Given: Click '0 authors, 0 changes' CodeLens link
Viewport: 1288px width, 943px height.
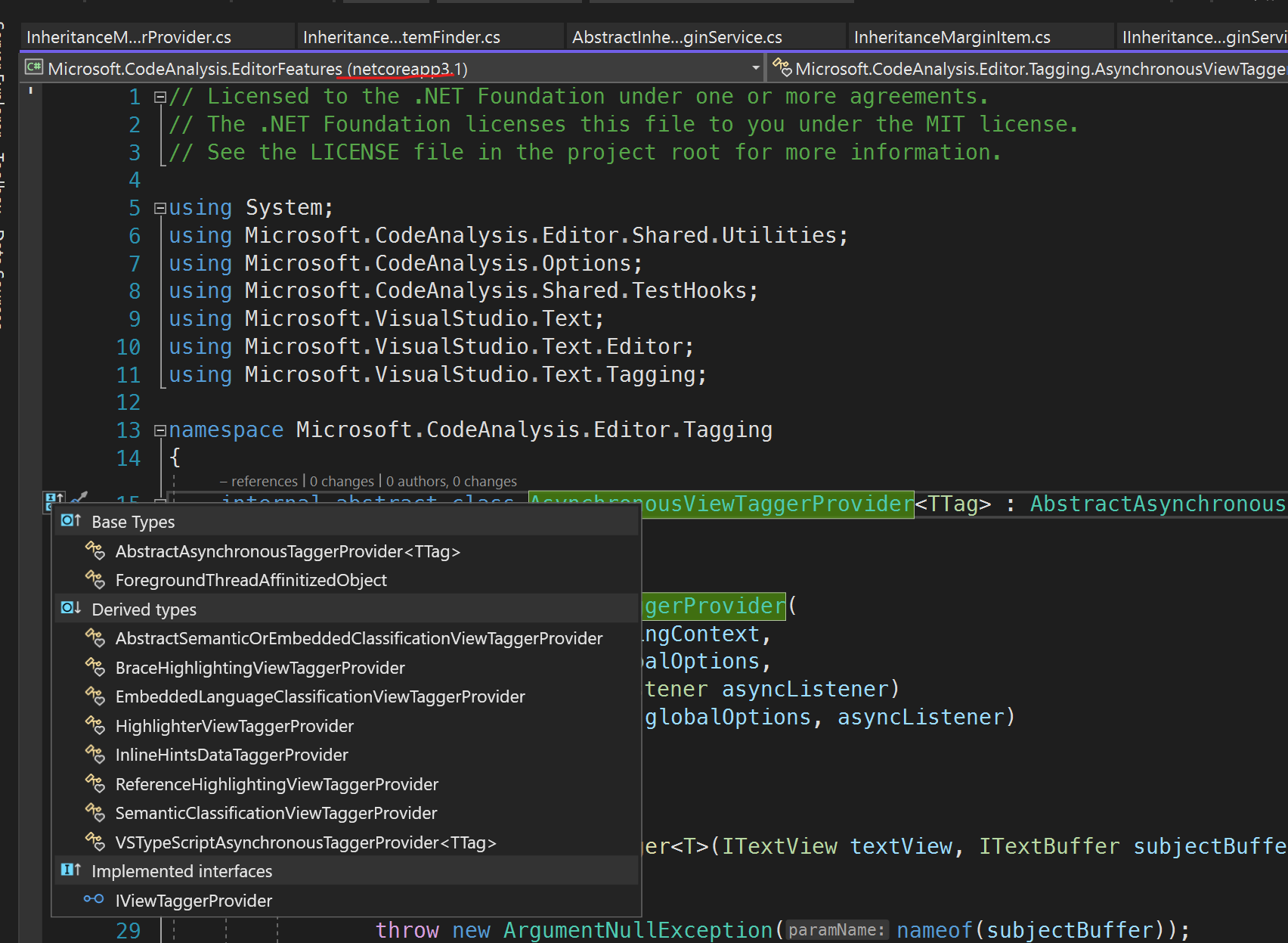Looking at the screenshot, I should pos(451,481).
